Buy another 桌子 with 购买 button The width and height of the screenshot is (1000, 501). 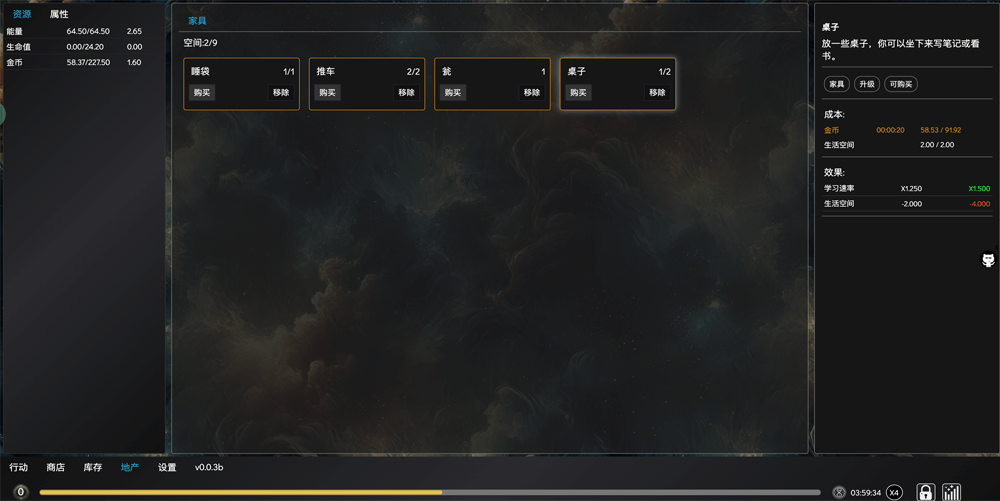click(578, 92)
